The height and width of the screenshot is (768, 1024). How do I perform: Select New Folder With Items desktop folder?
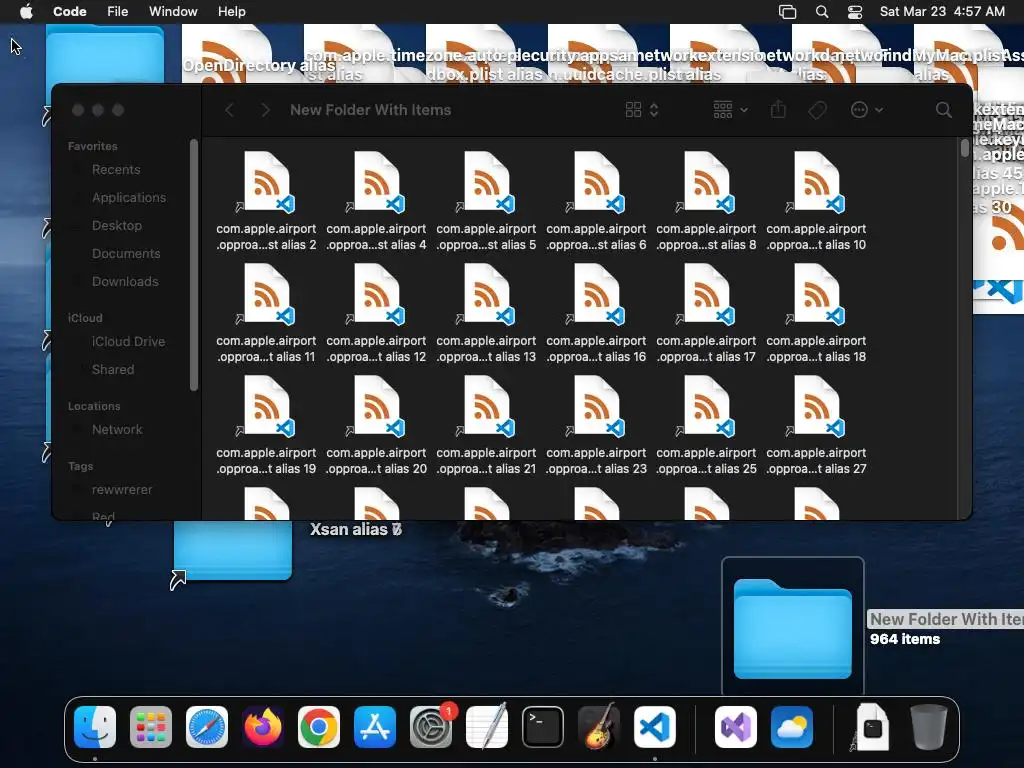click(793, 627)
